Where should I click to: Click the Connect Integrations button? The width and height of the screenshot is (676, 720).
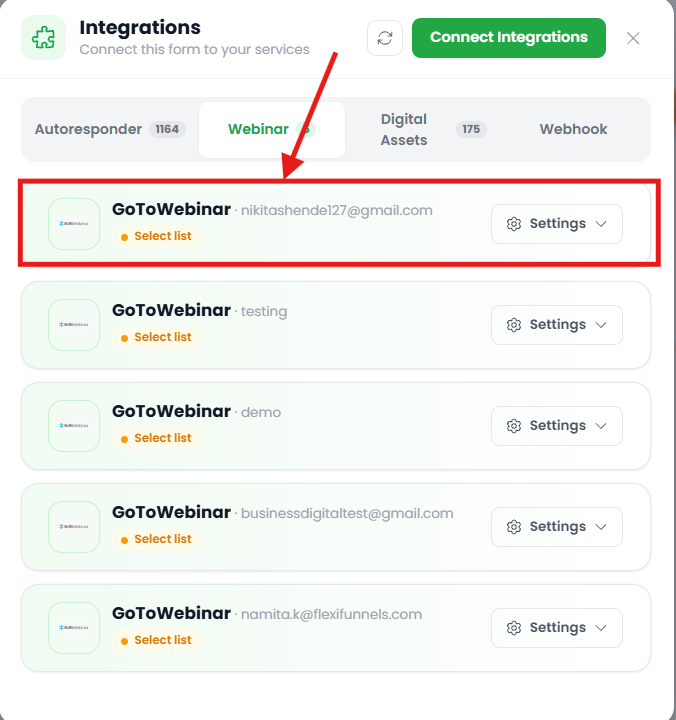click(509, 38)
